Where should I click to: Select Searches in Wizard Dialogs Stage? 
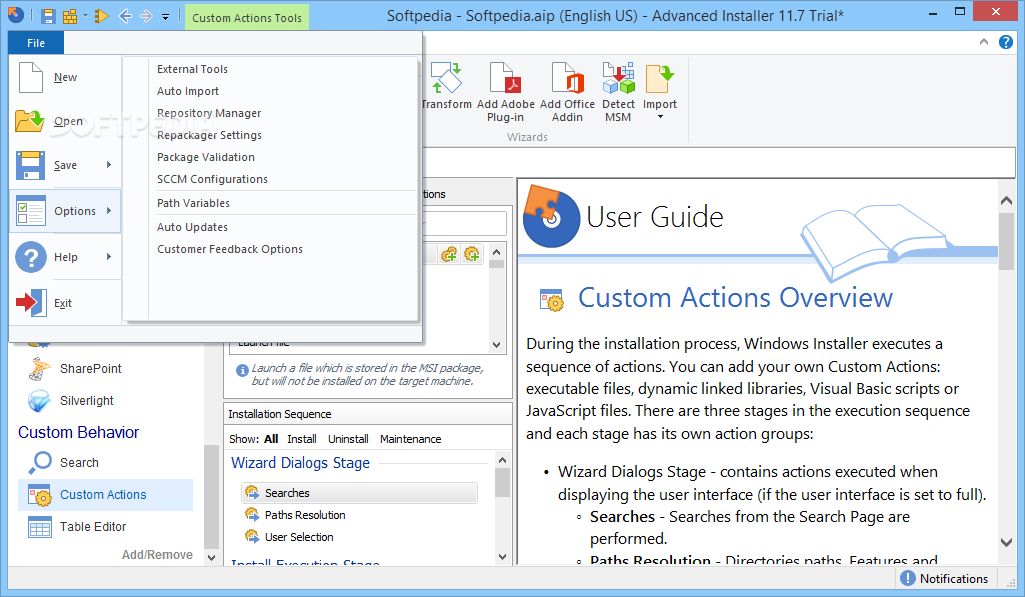tap(360, 493)
